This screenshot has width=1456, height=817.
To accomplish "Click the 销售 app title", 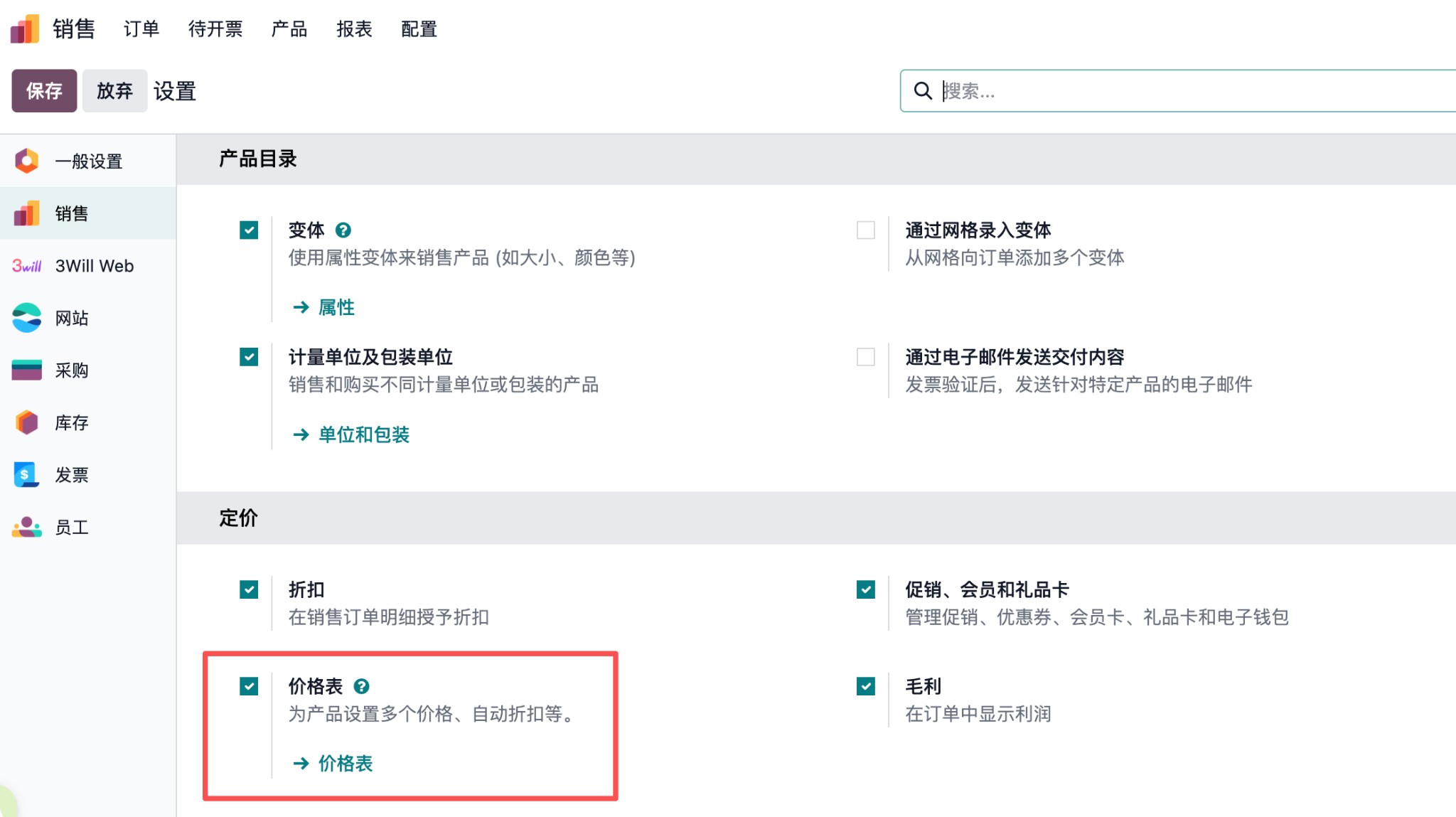I will [74, 29].
